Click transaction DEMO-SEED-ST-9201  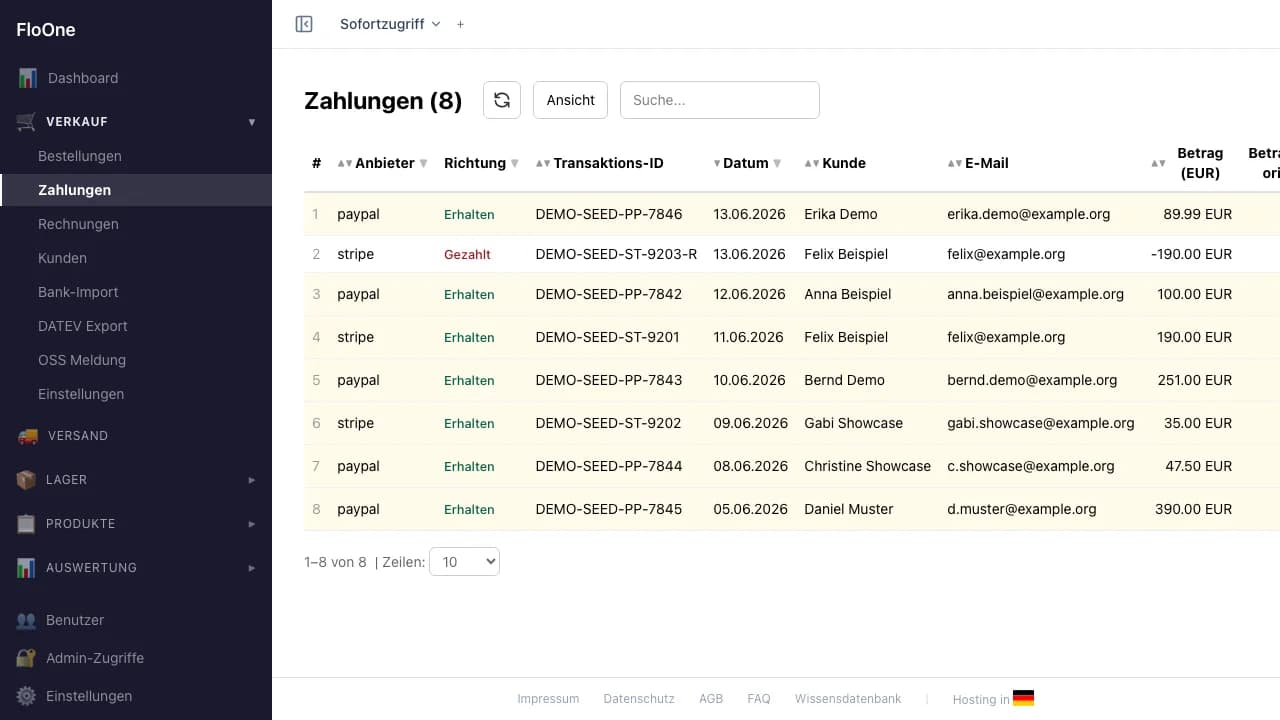click(x=608, y=337)
